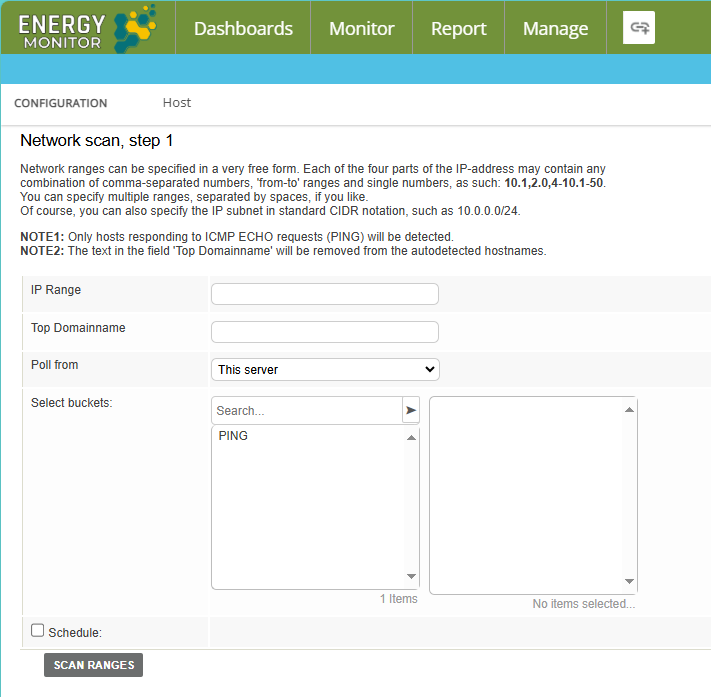Enable the Schedule checkbox
The width and height of the screenshot is (711, 697).
coord(38,630)
